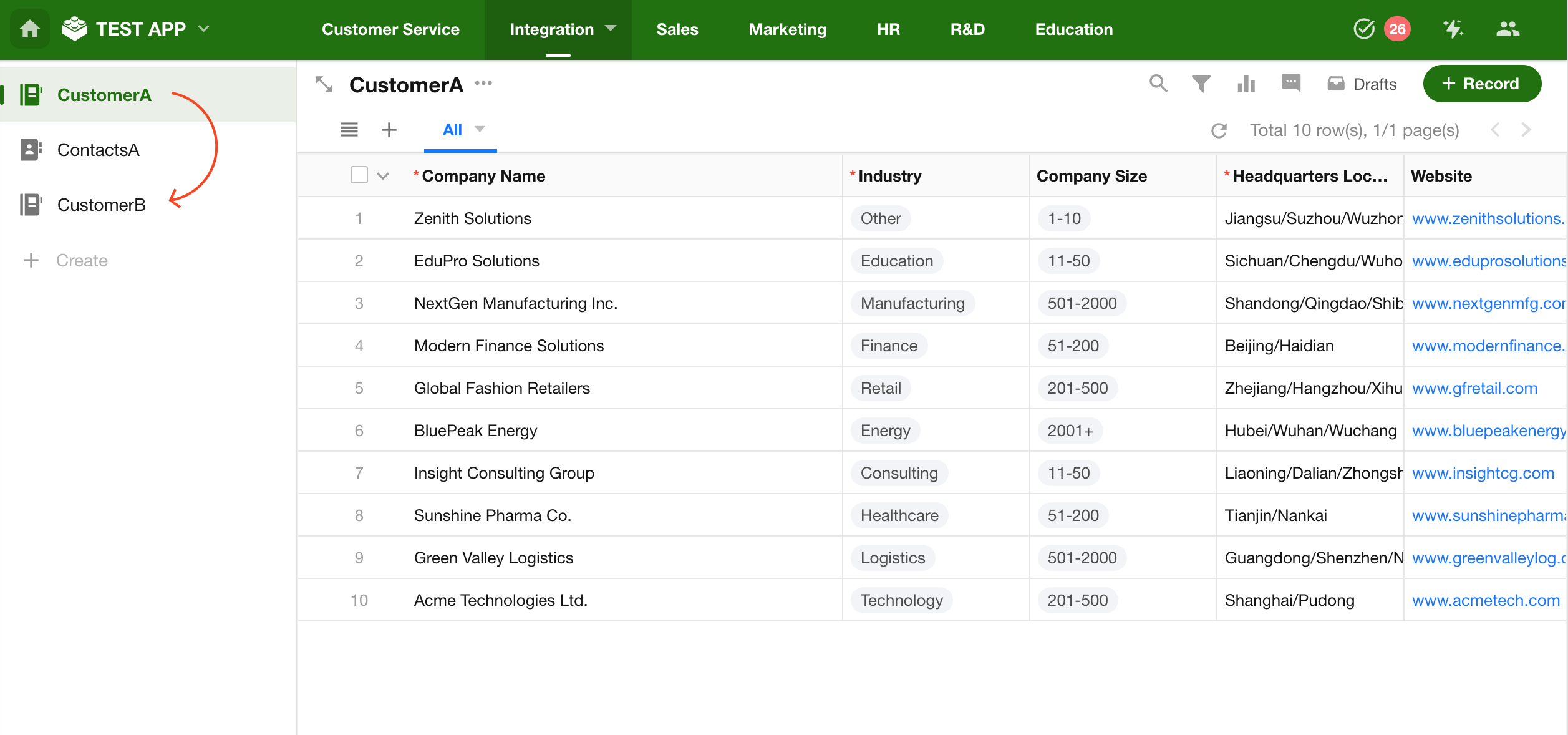This screenshot has height=735, width=1568.
Task: Open the CustomerA three-dots more menu
Action: coord(483,83)
